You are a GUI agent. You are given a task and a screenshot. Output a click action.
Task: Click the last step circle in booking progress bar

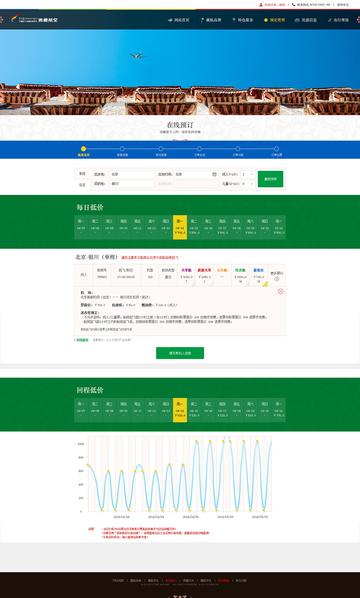click(x=276, y=149)
